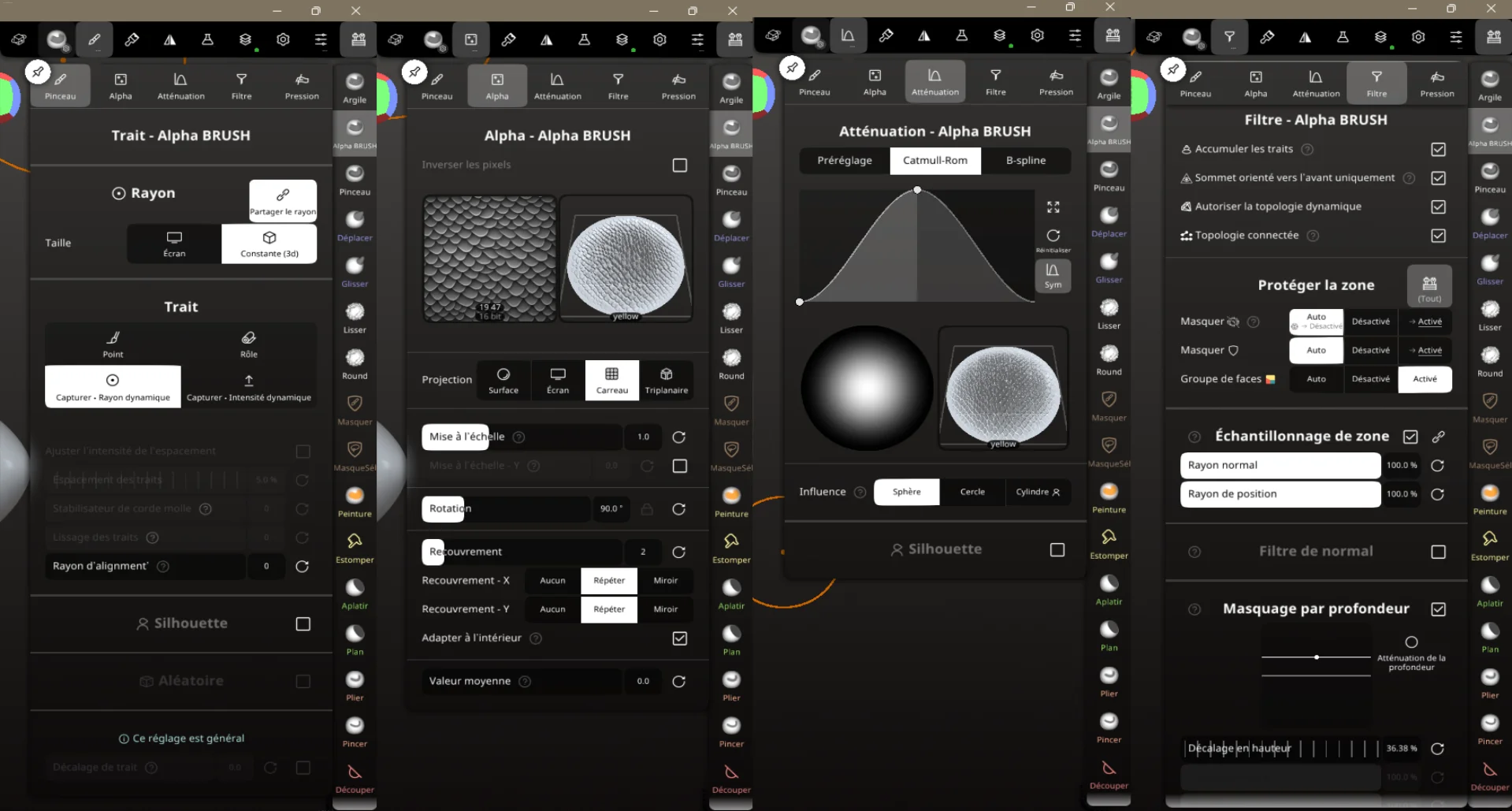Set Recouvrement - Y to Aucun
This screenshot has height=811, width=1512.
pos(552,609)
